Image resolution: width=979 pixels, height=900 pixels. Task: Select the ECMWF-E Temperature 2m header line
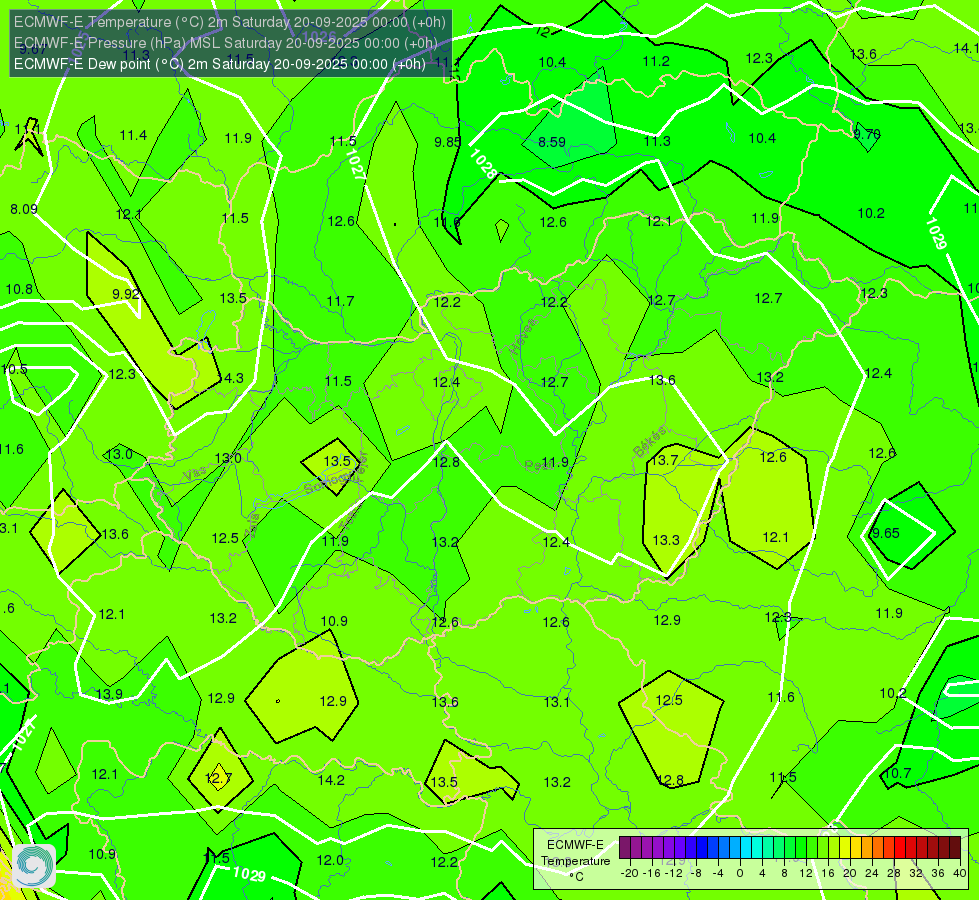[230, 22]
